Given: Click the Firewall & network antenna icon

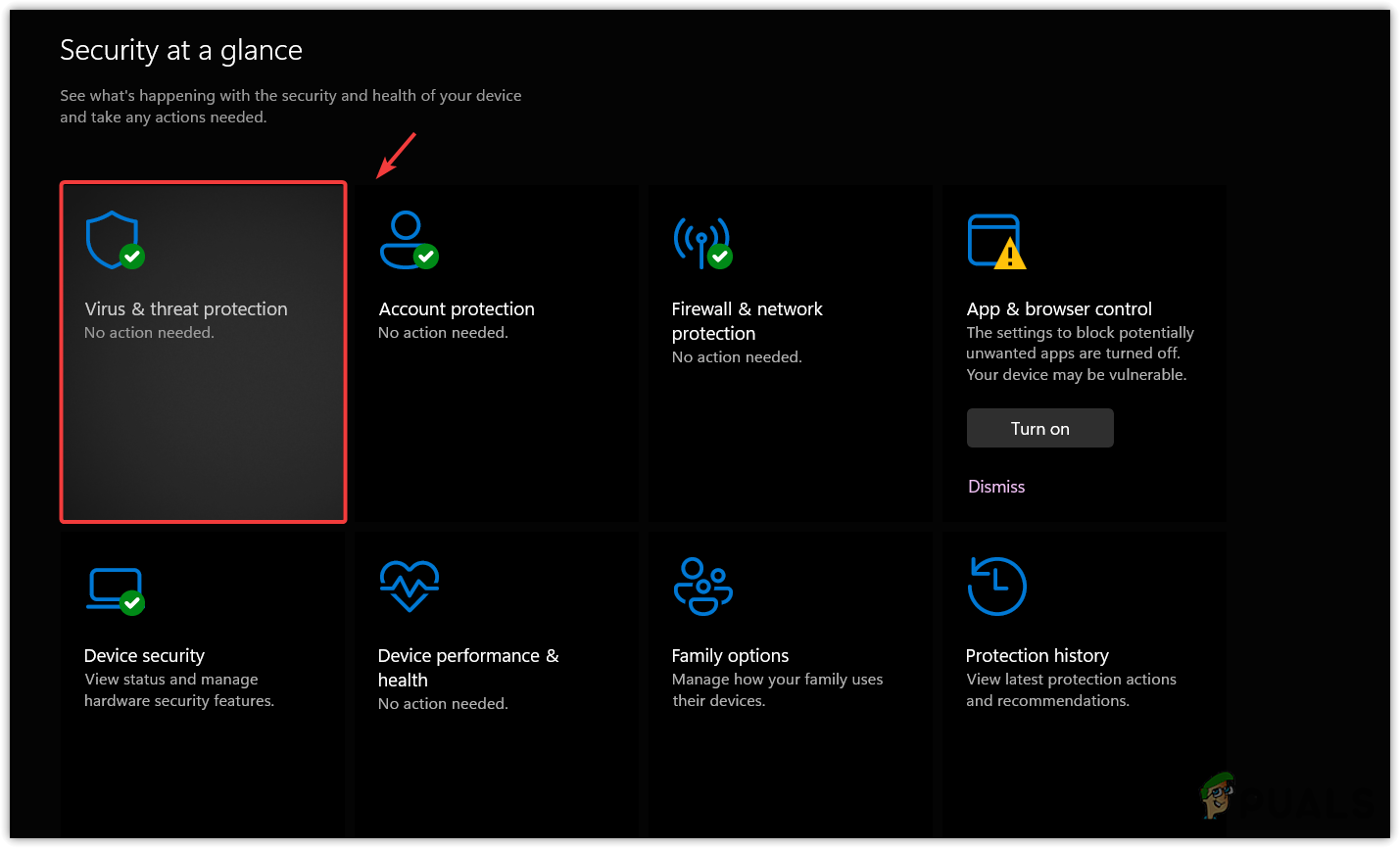Looking at the screenshot, I should [x=701, y=241].
